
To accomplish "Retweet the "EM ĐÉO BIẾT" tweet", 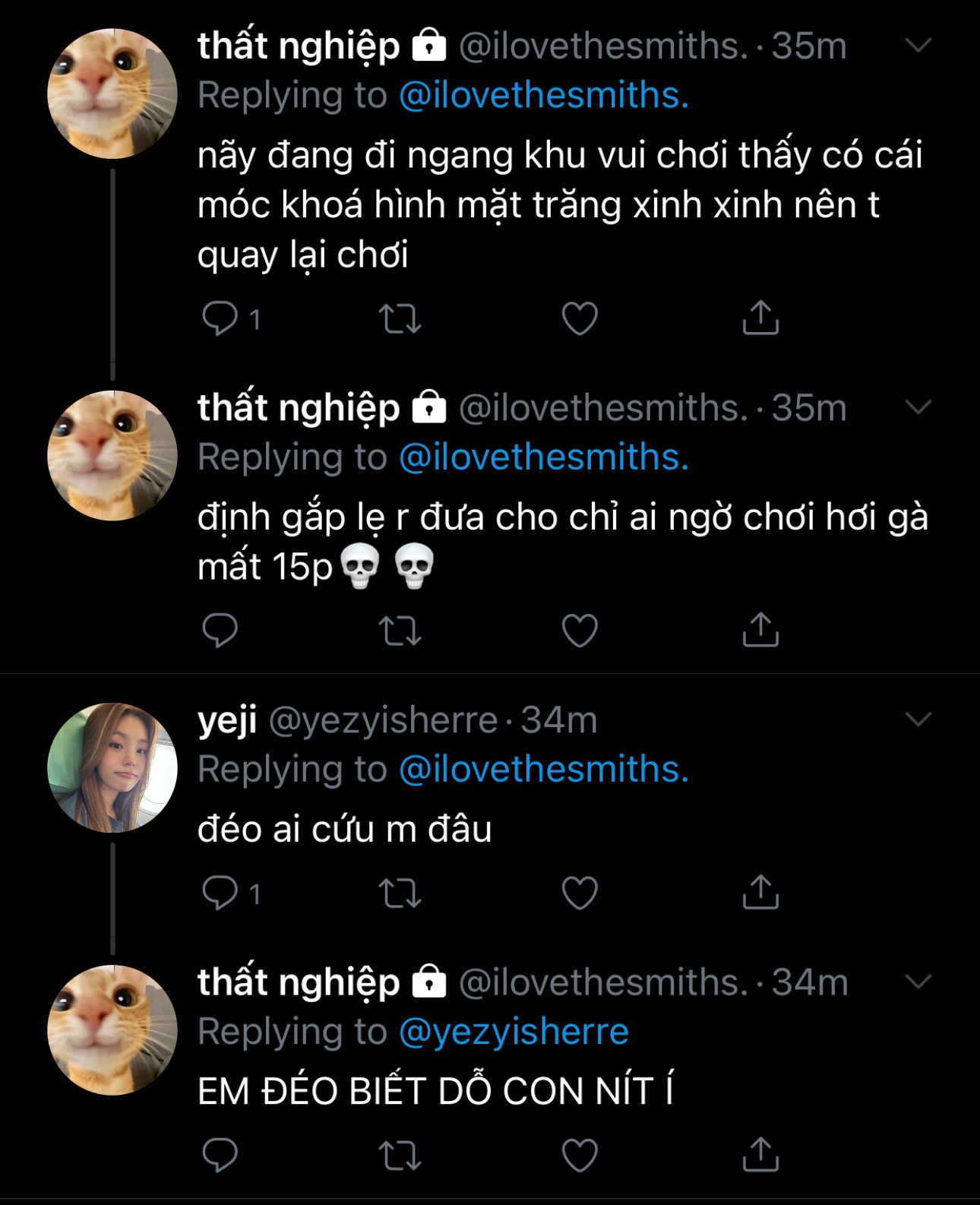I will point(400,1155).
